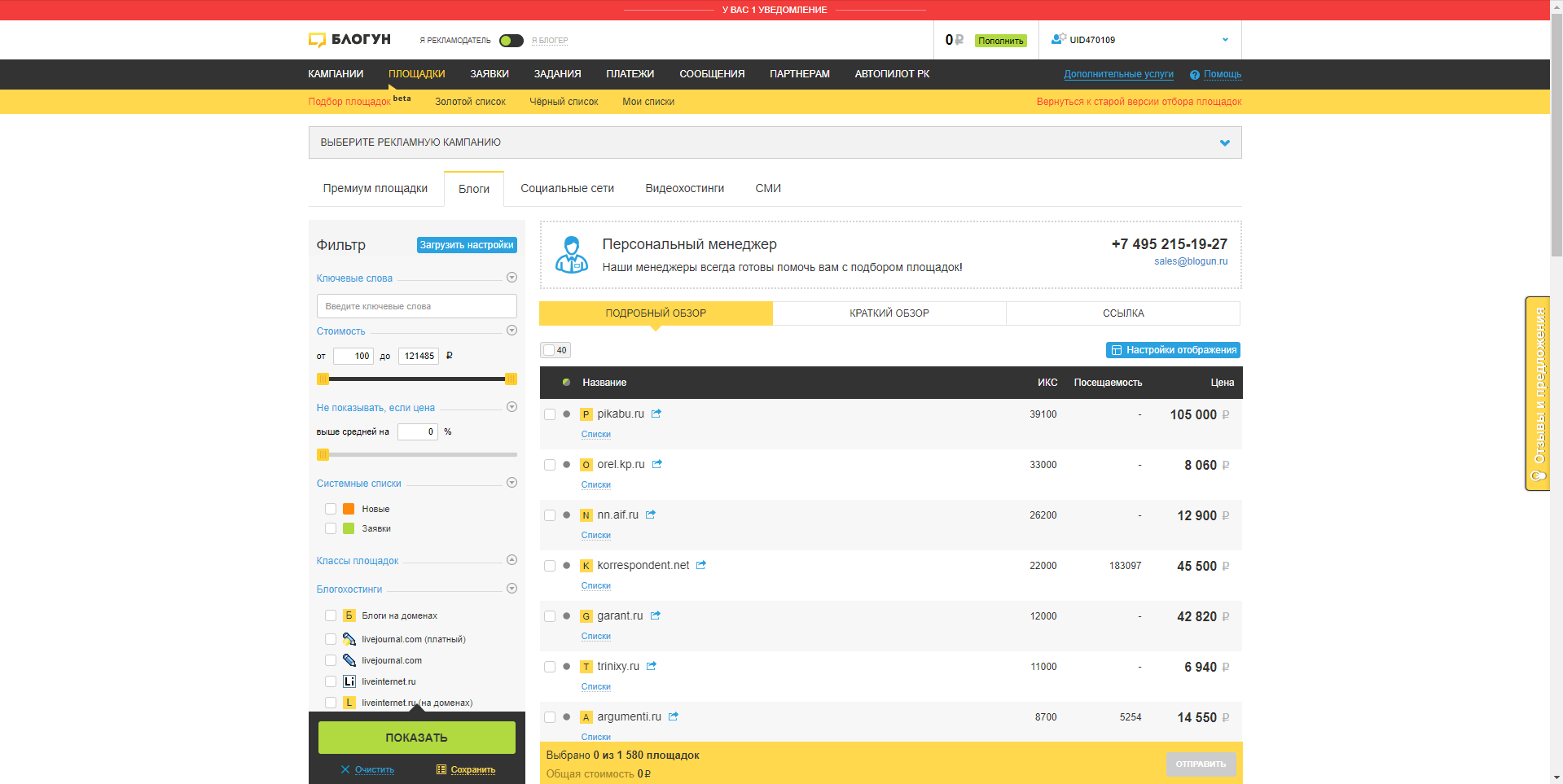Open the Платежи menu item
1563x784 pixels.
point(630,74)
